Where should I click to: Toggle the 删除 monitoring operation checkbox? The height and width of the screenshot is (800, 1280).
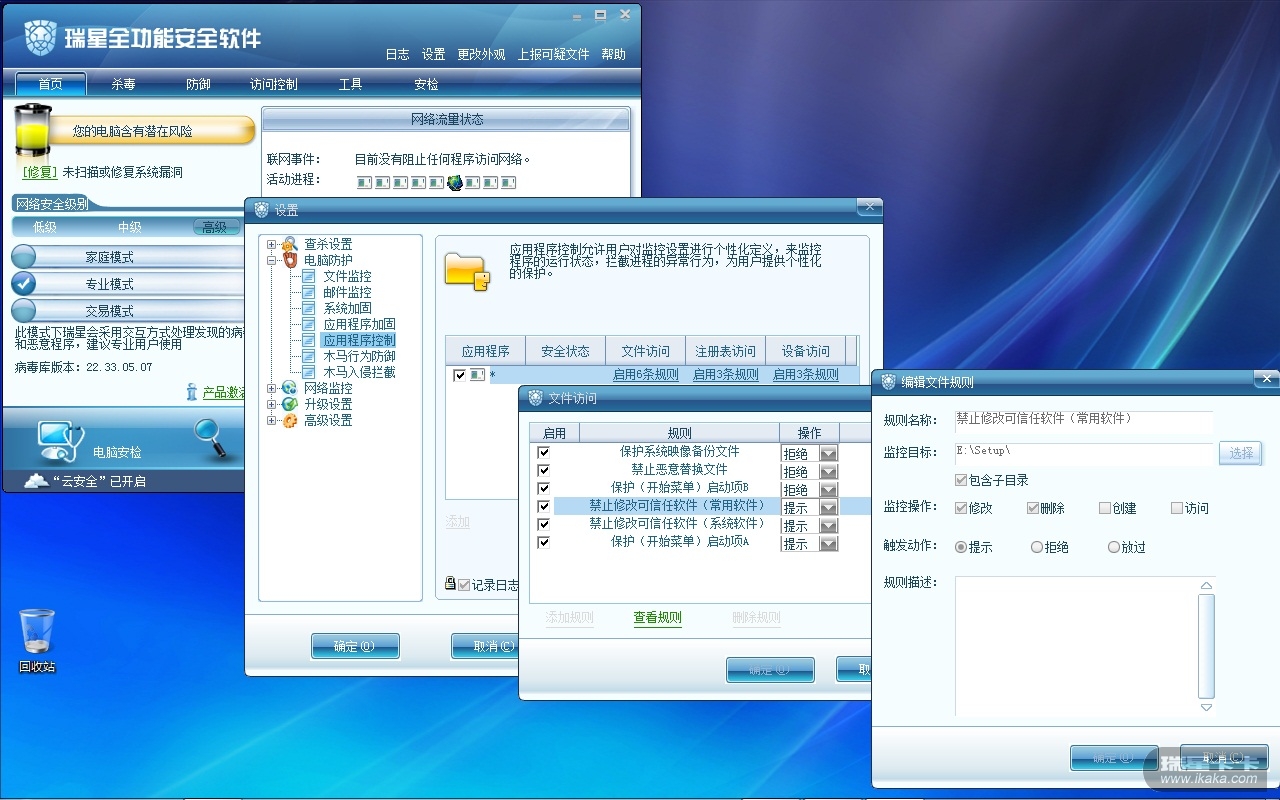point(1033,508)
